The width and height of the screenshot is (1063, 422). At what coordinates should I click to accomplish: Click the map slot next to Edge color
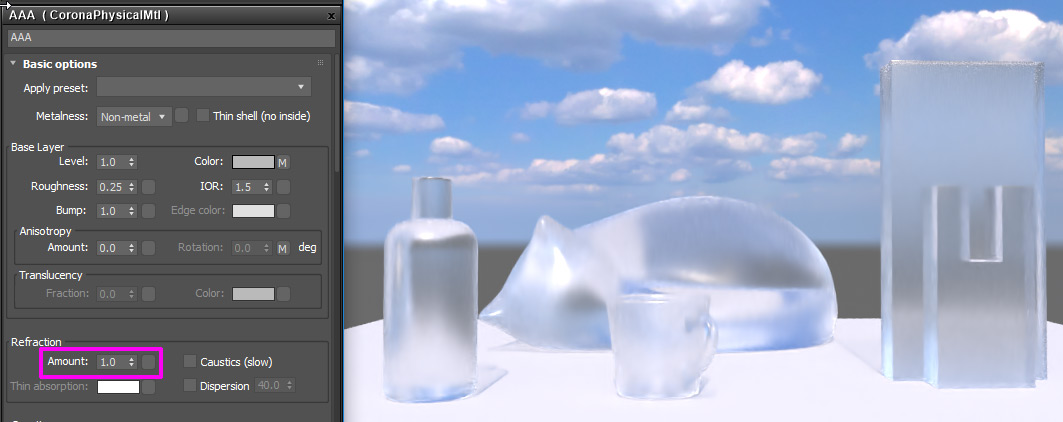pyautogui.click(x=283, y=211)
